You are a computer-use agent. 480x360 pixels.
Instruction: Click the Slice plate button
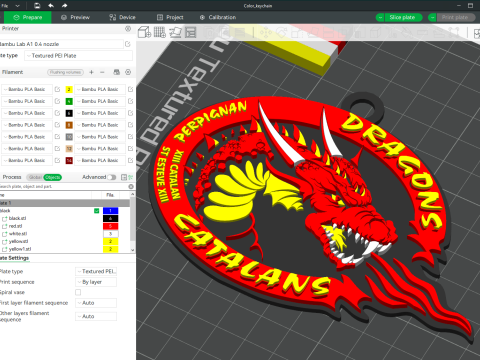click(x=403, y=17)
